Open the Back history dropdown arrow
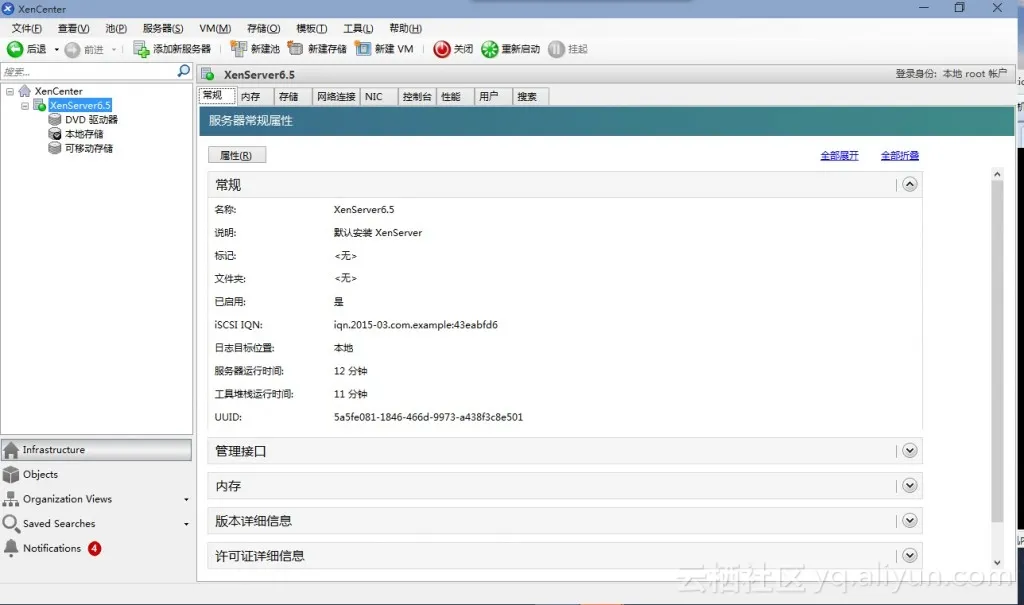The width and height of the screenshot is (1024, 605). [x=57, y=50]
